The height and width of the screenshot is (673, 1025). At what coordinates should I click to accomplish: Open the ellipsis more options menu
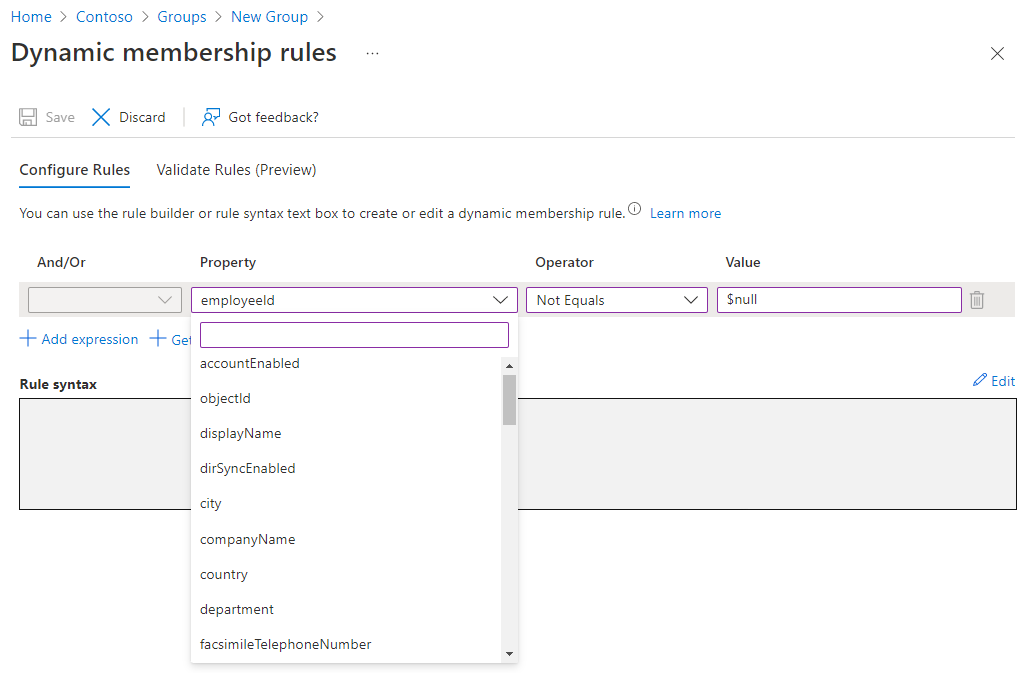[x=373, y=53]
